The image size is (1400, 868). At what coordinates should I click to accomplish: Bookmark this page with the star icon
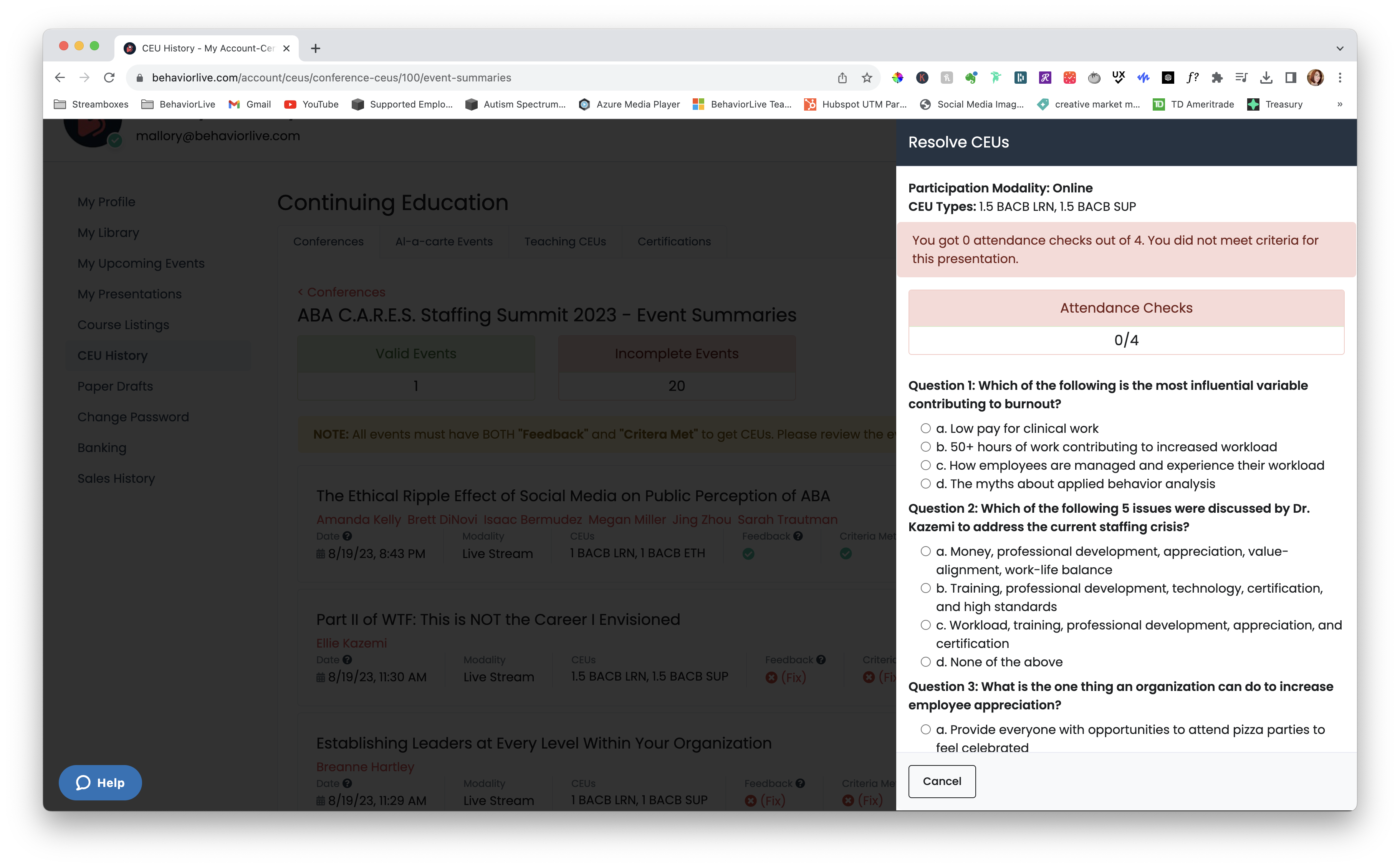pos(866,78)
